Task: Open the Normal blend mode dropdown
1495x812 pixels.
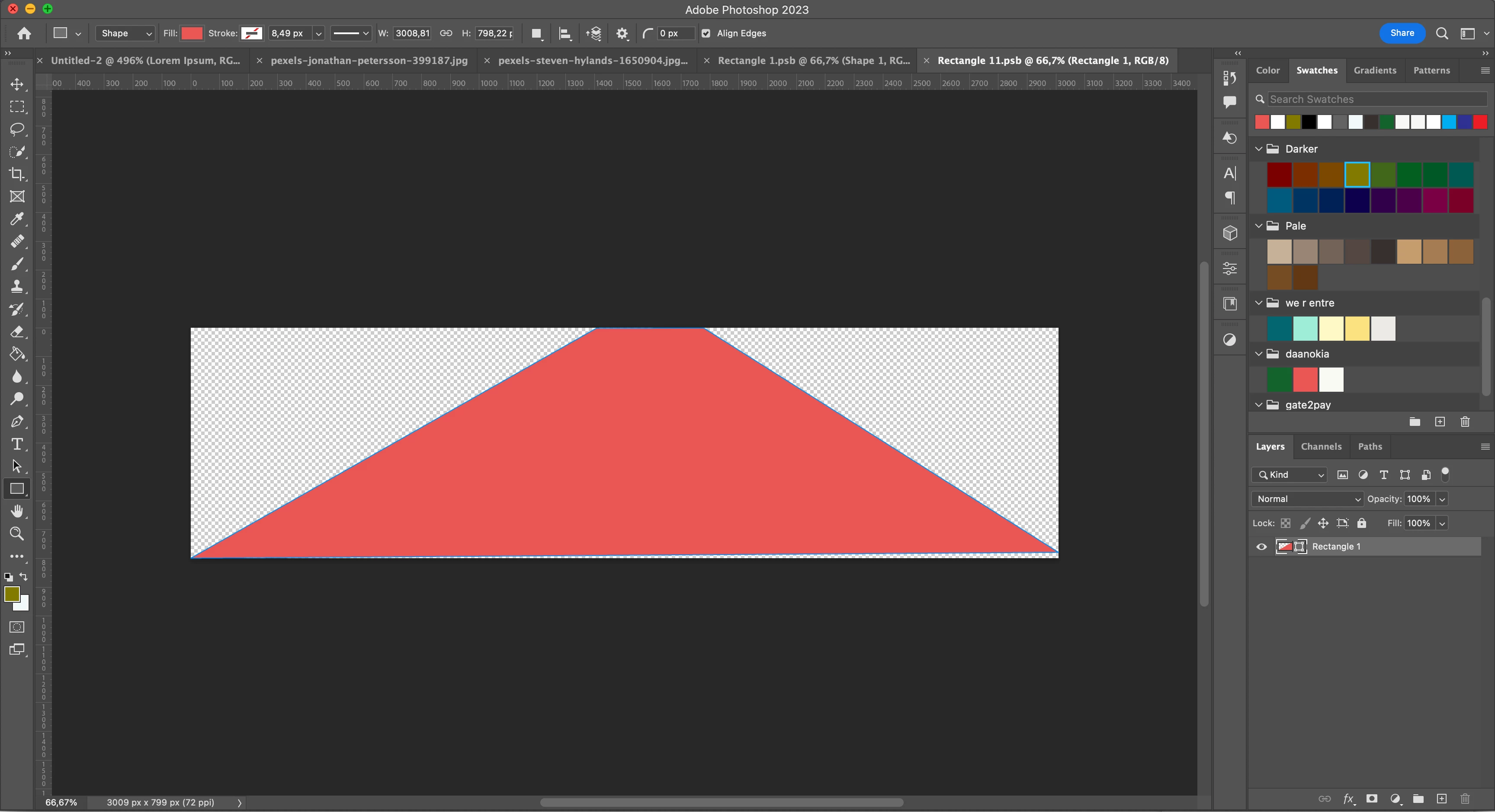Action: (x=1308, y=499)
